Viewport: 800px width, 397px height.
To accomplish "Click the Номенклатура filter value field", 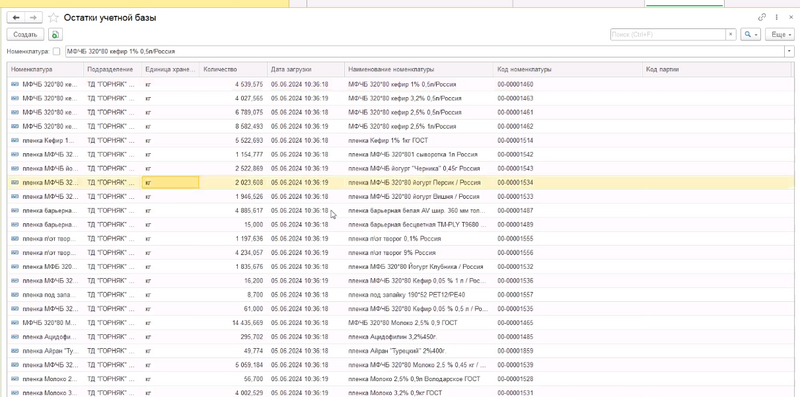I will pos(425,52).
